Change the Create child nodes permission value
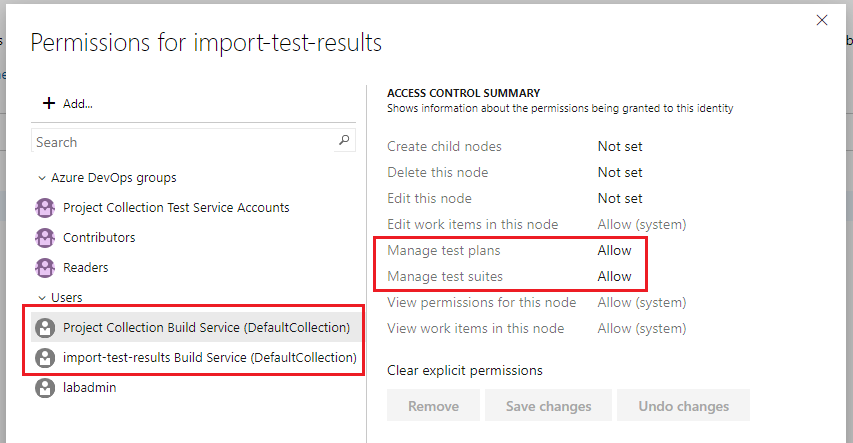 tap(620, 146)
